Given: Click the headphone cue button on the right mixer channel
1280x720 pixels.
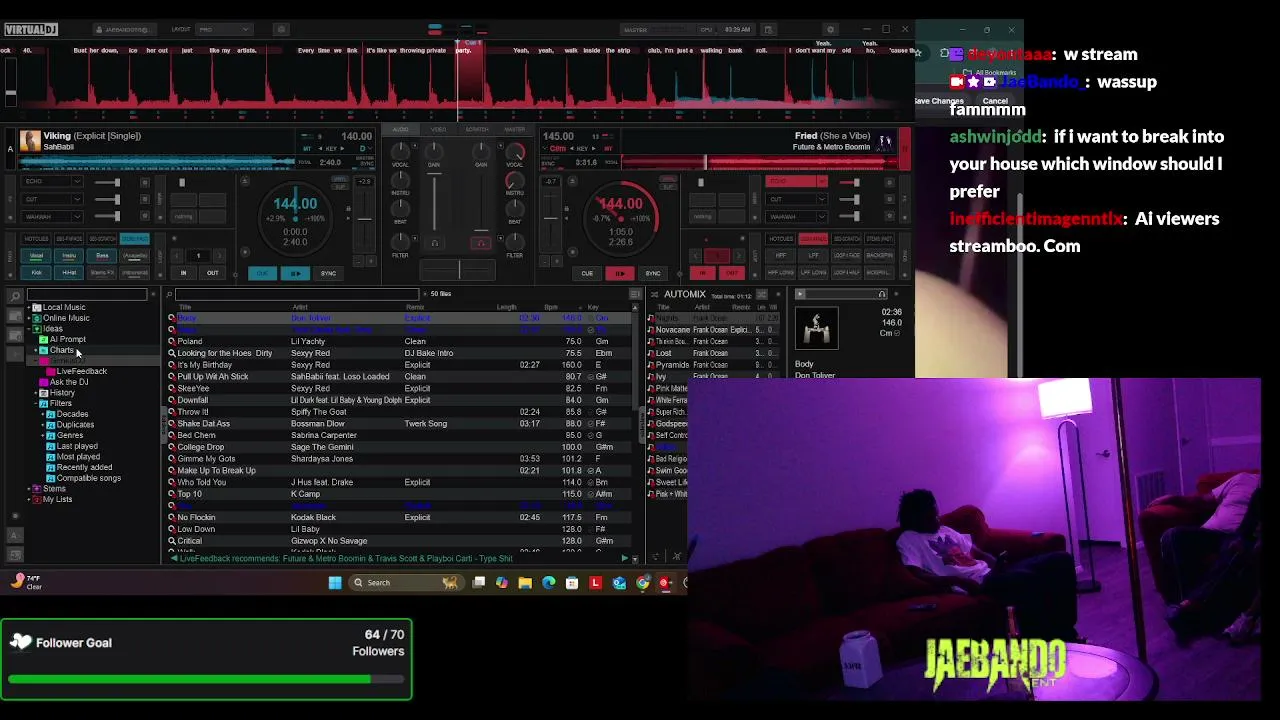Looking at the screenshot, I should tap(481, 243).
